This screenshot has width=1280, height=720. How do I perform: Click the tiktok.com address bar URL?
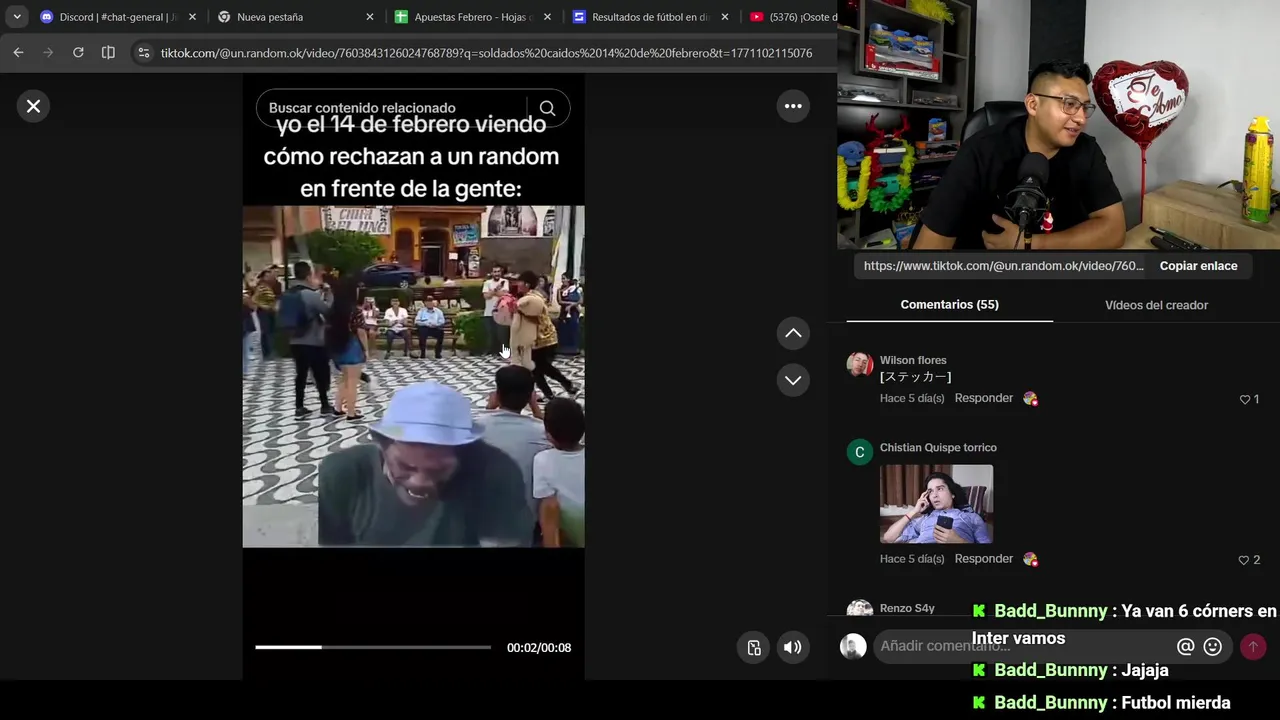[486, 53]
